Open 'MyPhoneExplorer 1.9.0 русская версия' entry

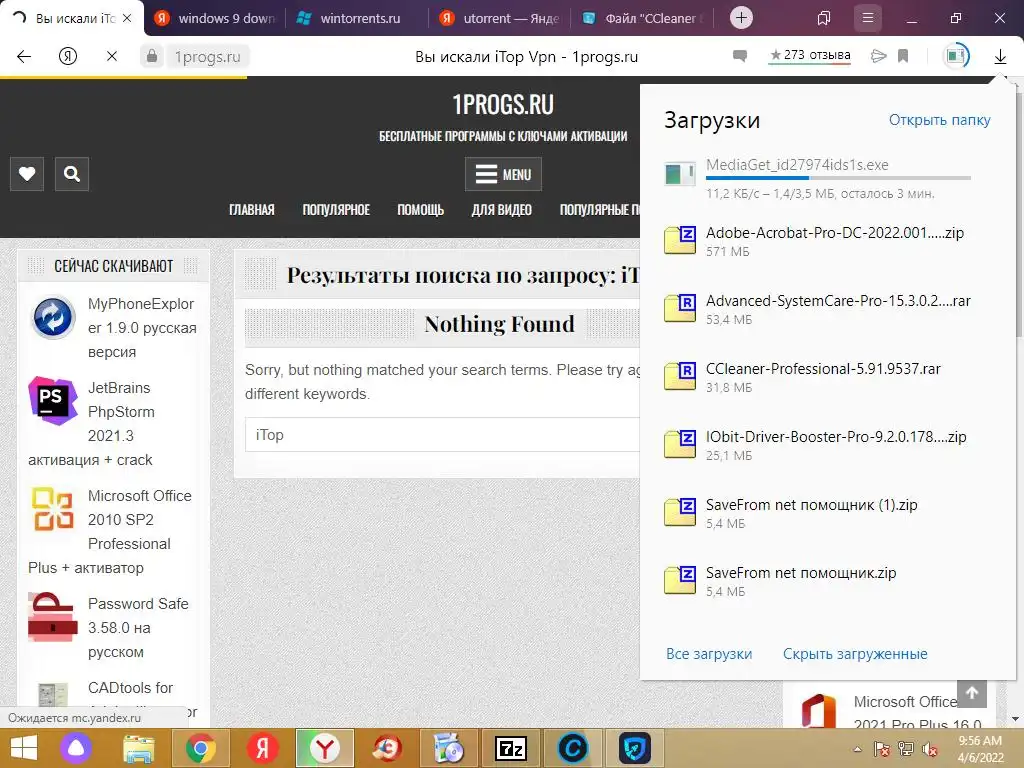pos(142,328)
